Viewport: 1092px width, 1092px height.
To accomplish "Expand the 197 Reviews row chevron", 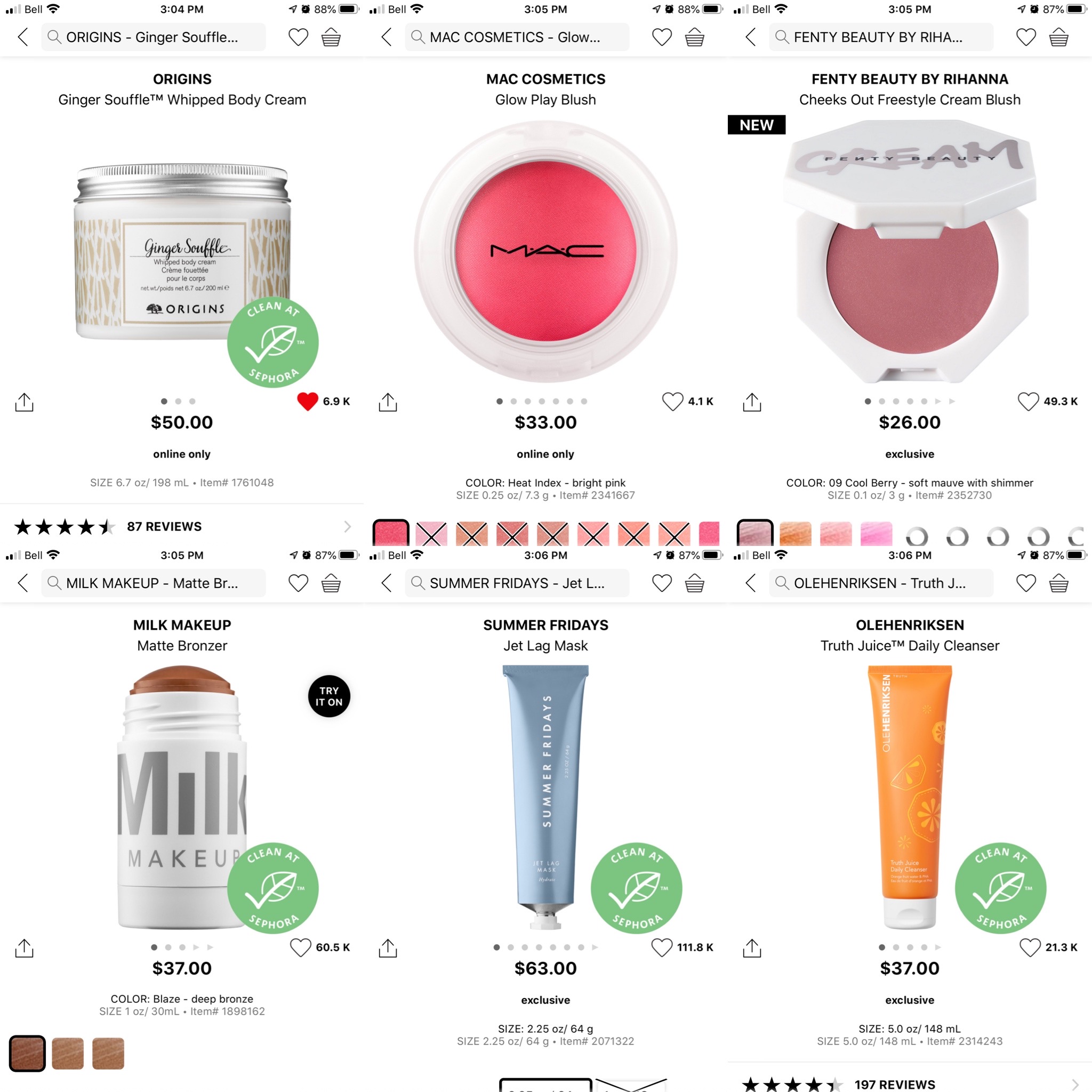I will [x=1074, y=1084].
